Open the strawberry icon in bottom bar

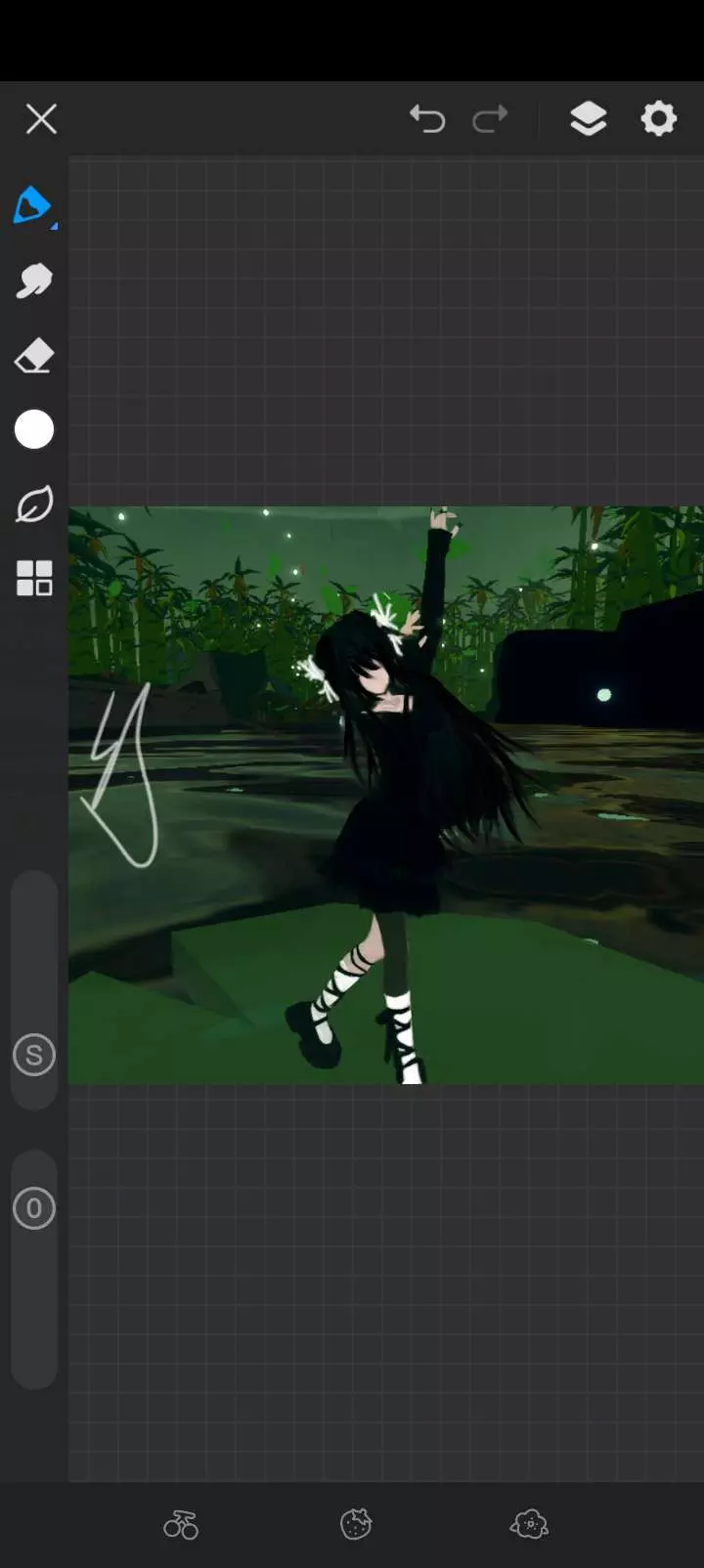(356, 1524)
